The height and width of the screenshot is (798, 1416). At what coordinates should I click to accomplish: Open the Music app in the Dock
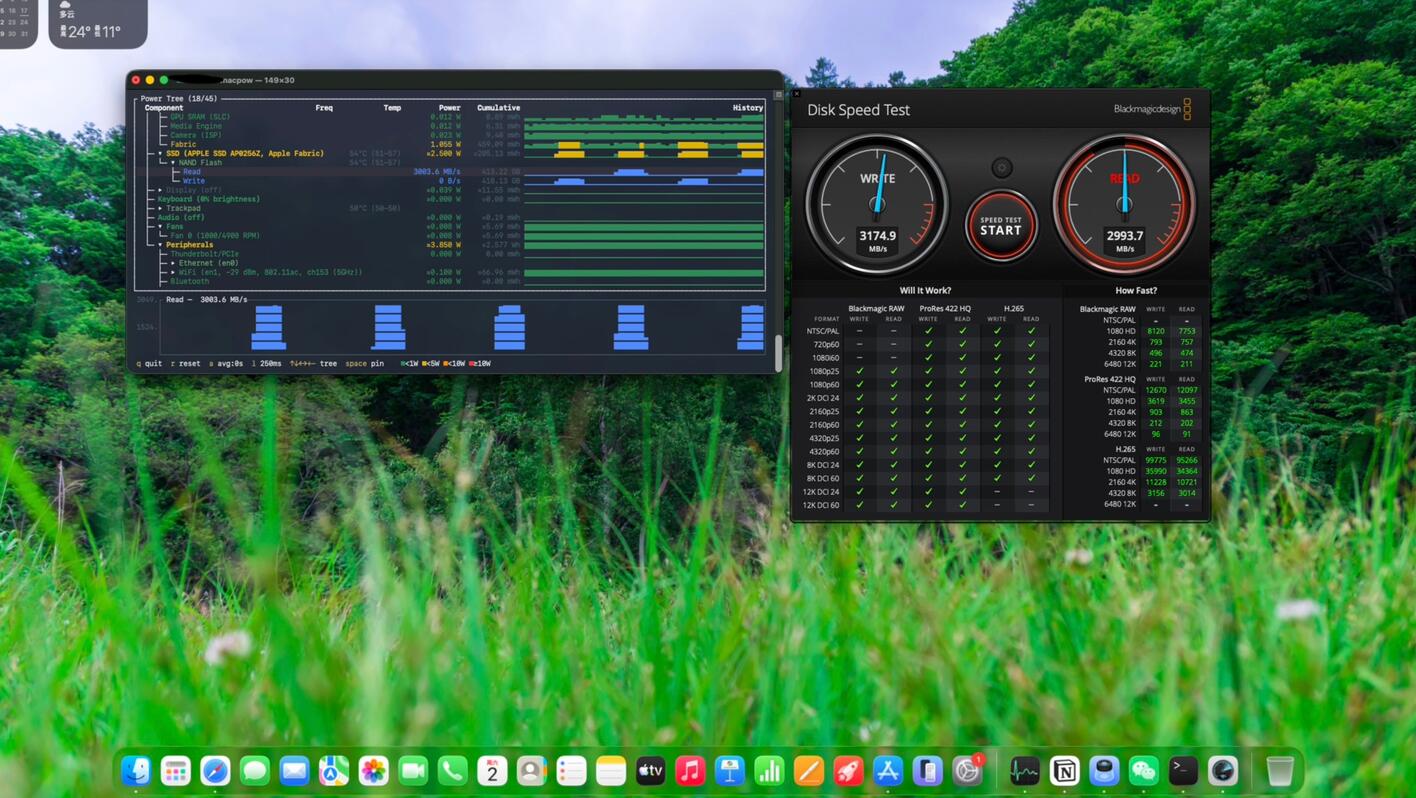[x=690, y=771]
